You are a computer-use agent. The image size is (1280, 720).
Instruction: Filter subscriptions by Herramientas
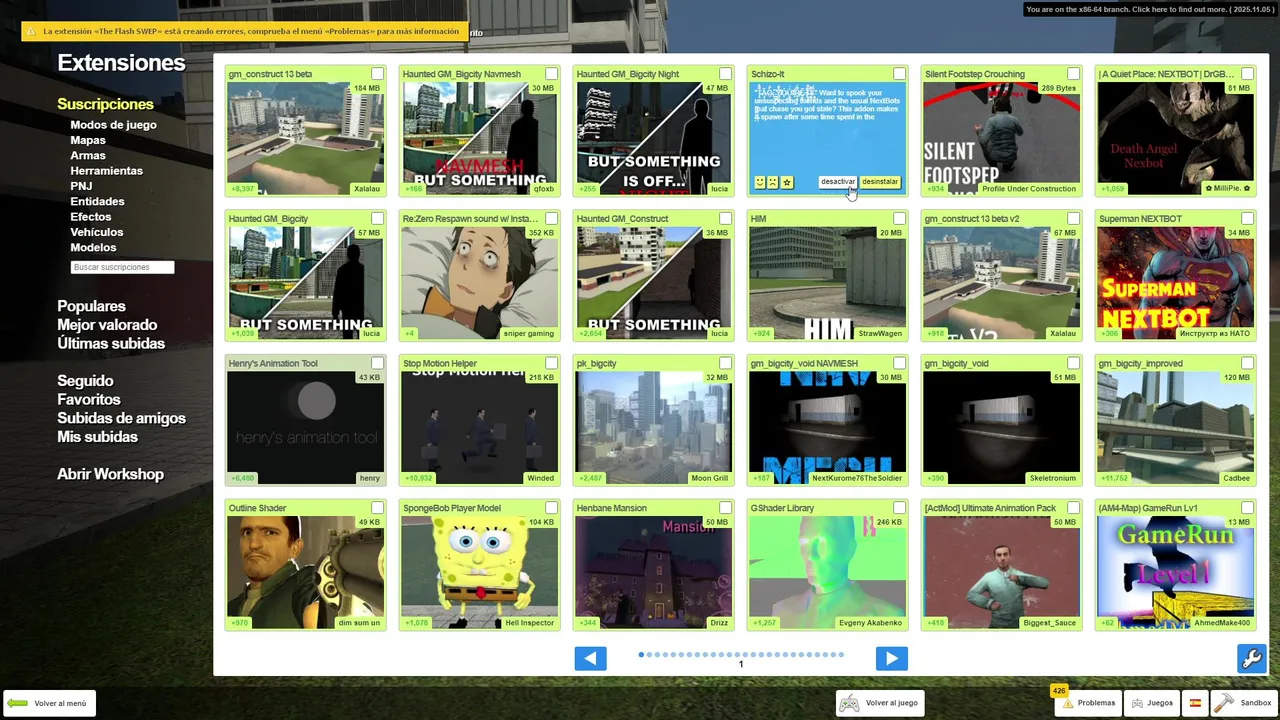point(106,171)
